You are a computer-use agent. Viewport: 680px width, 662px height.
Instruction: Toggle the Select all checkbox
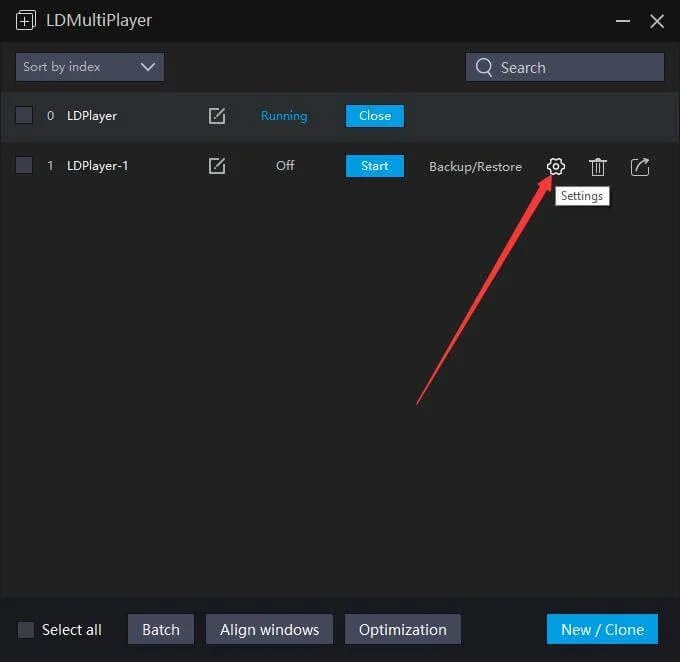point(26,629)
